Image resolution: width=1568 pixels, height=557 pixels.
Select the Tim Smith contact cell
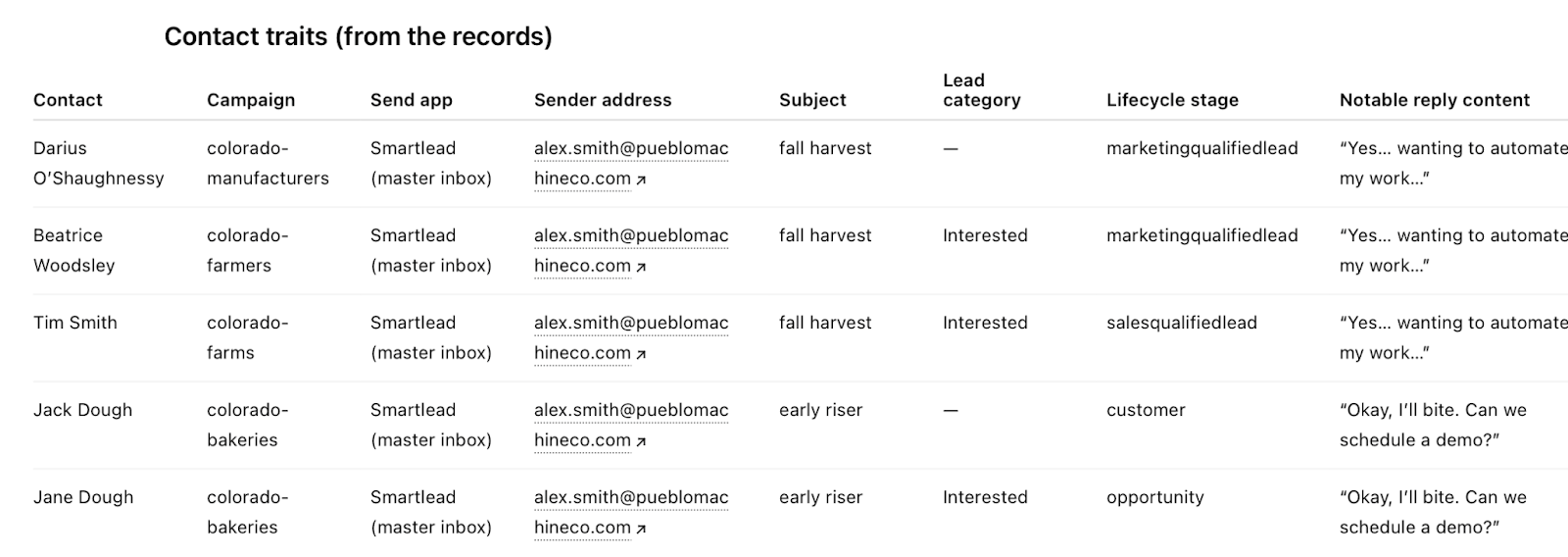pyautogui.click(x=75, y=323)
